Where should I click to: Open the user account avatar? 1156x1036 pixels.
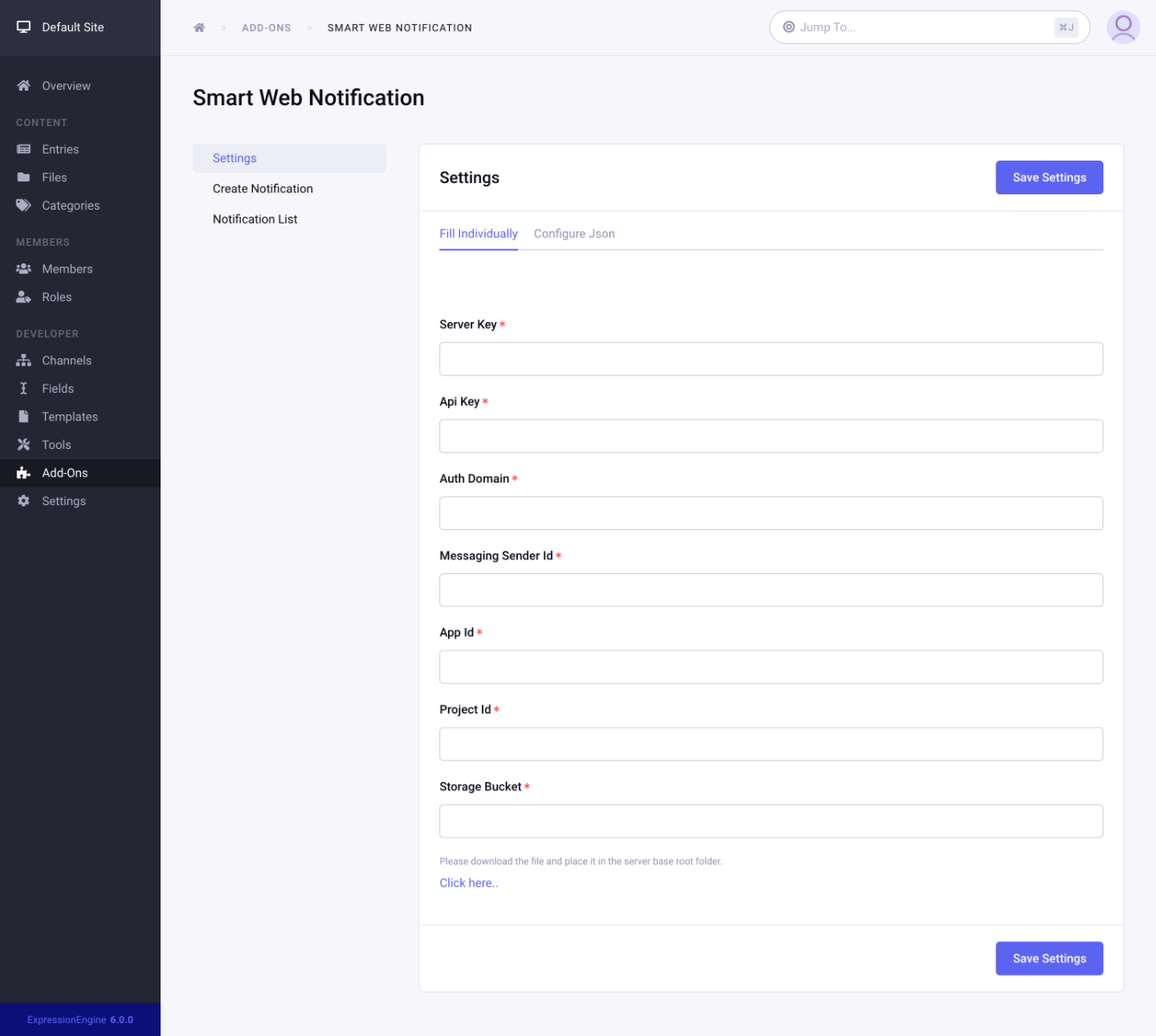coord(1123,27)
